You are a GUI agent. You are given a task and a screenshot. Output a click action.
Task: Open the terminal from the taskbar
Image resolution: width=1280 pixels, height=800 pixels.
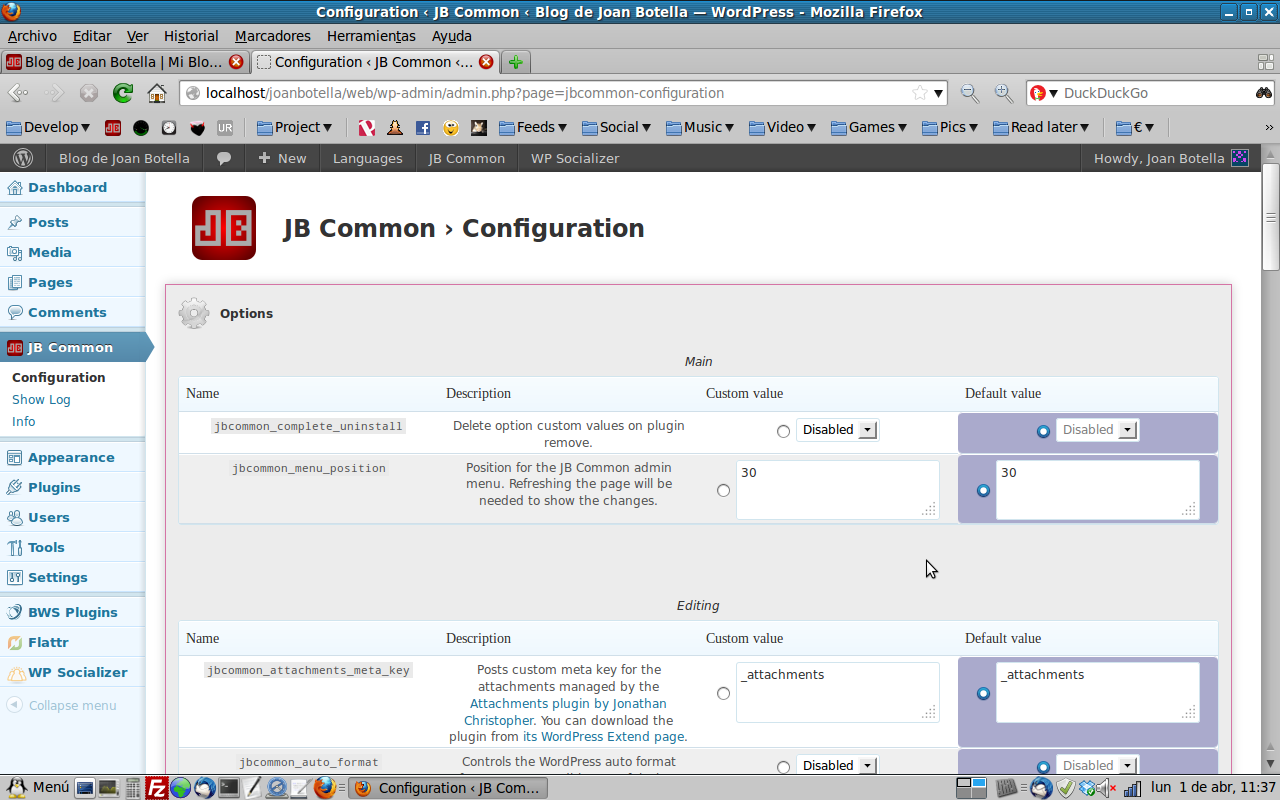point(229,787)
